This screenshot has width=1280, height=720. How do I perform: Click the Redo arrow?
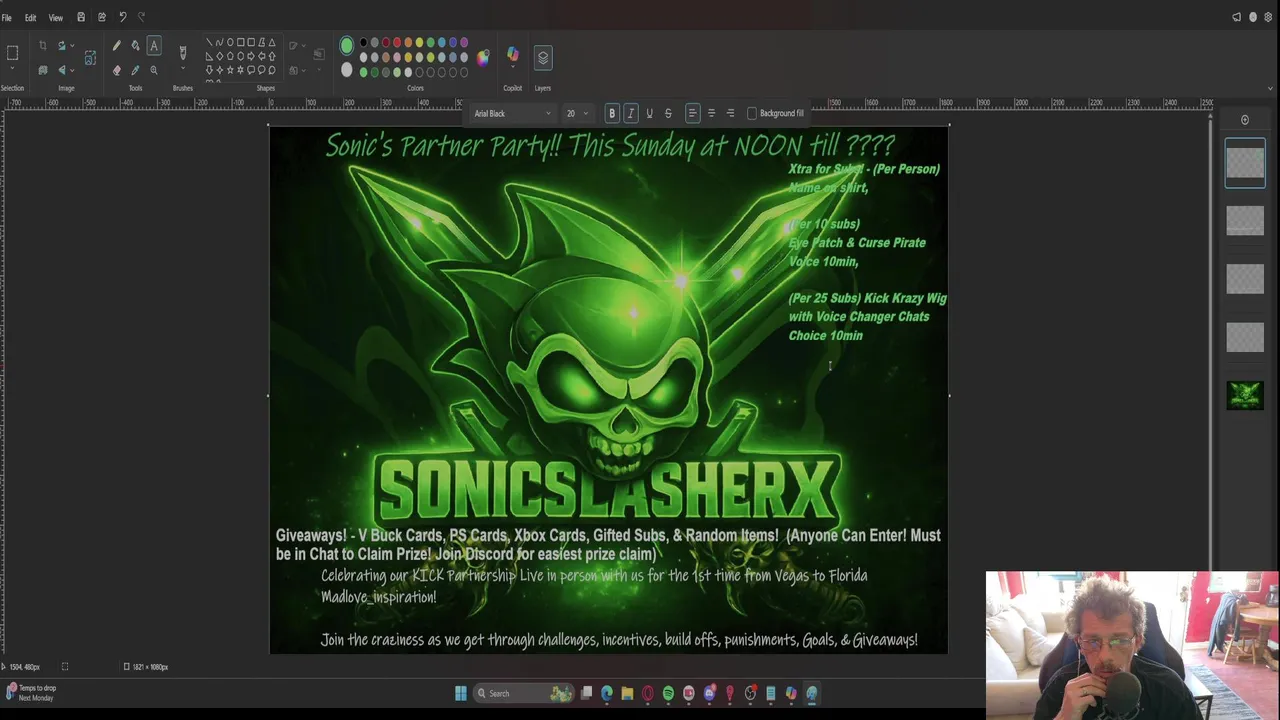141,17
